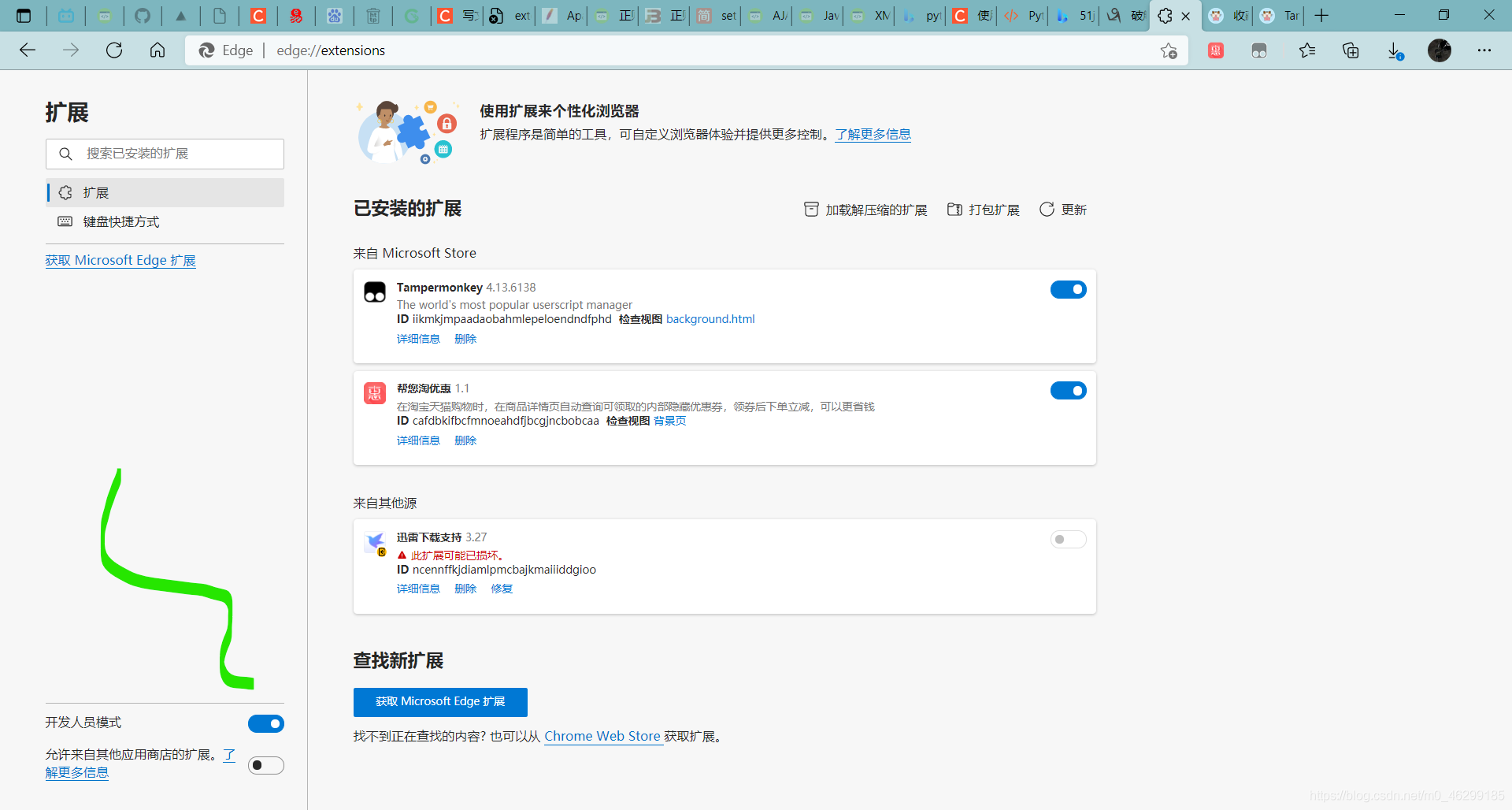Remove 迅雷下载支持 via 删除
The image size is (1512, 810).
tap(465, 589)
